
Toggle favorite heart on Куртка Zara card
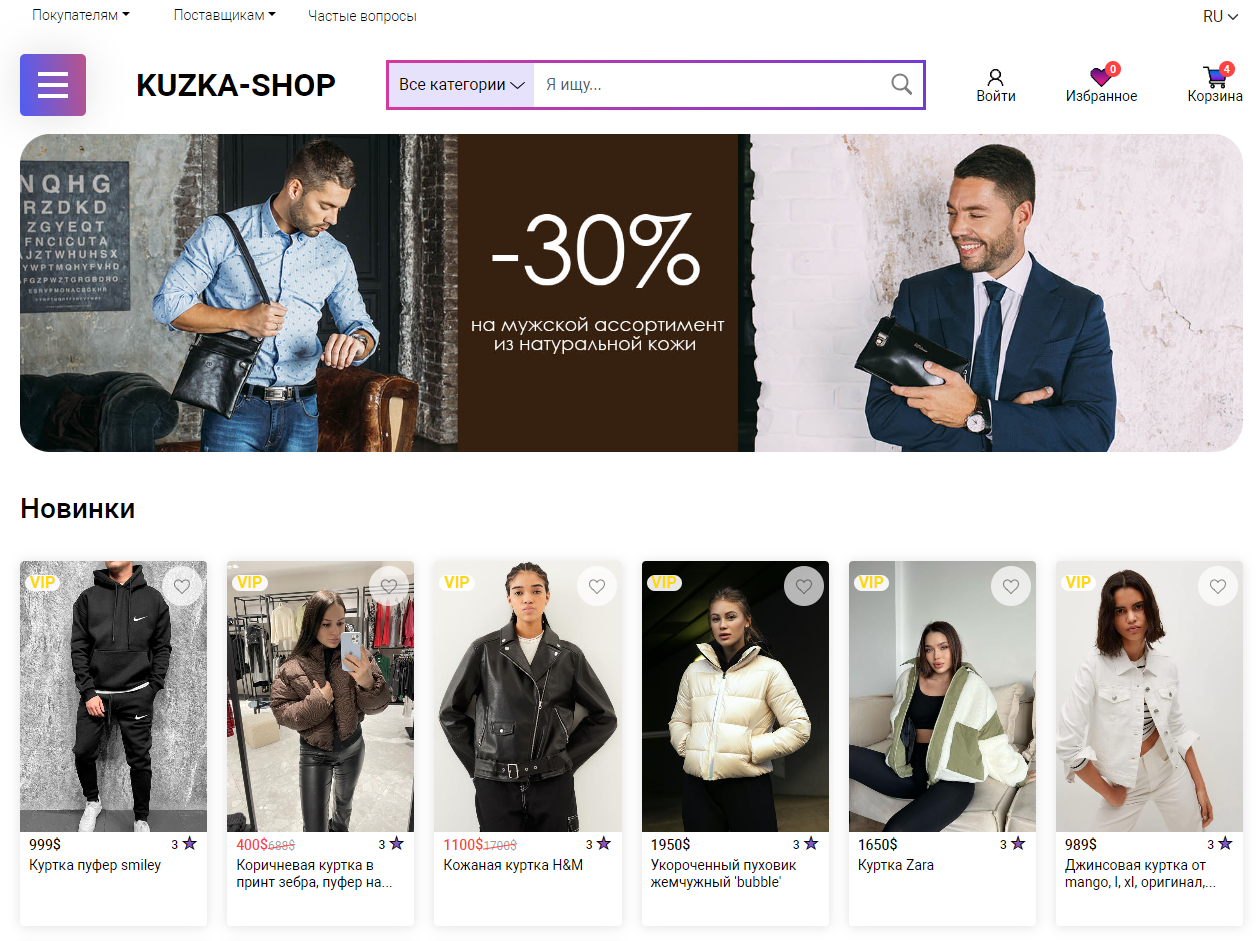click(1011, 586)
